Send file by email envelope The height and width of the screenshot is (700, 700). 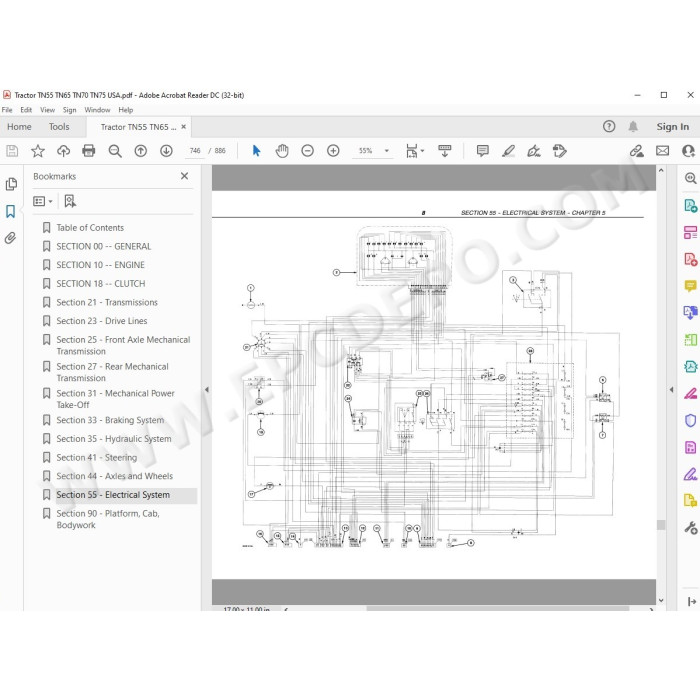click(x=662, y=151)
